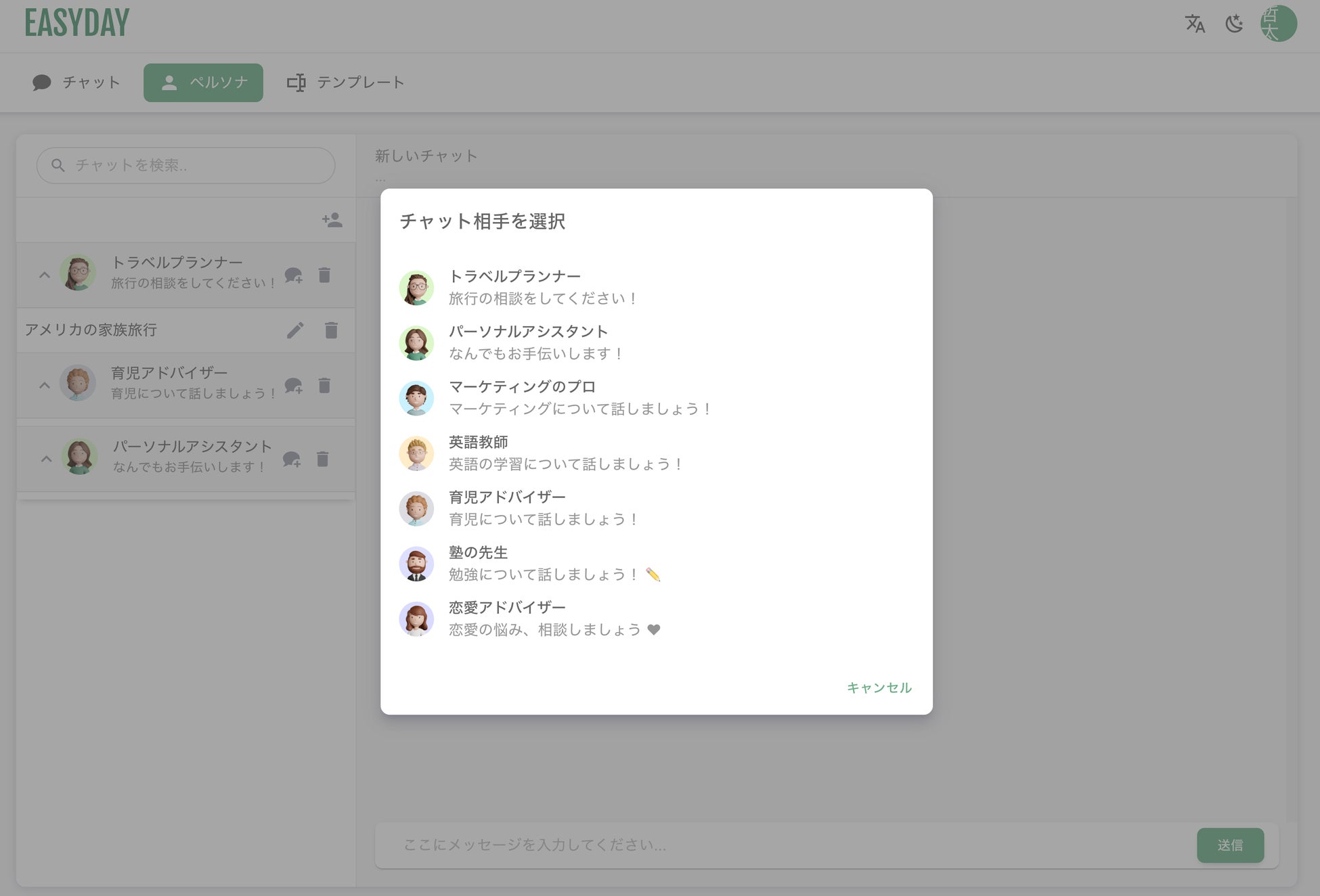Edit the アメリカの家族旅行 chat title
The width and height of the screenshot is (1320, 896).
(295, 330)
